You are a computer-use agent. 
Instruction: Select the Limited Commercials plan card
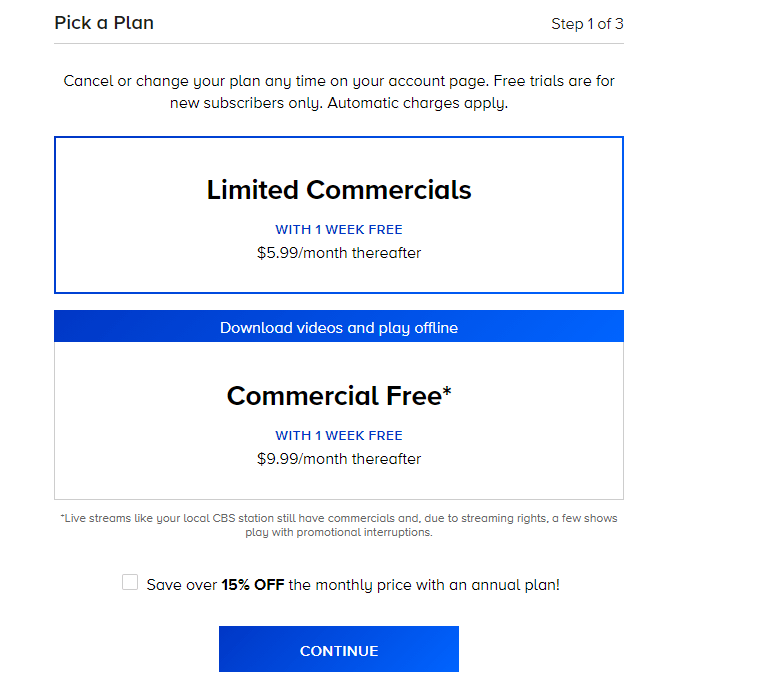coord(339,215)
